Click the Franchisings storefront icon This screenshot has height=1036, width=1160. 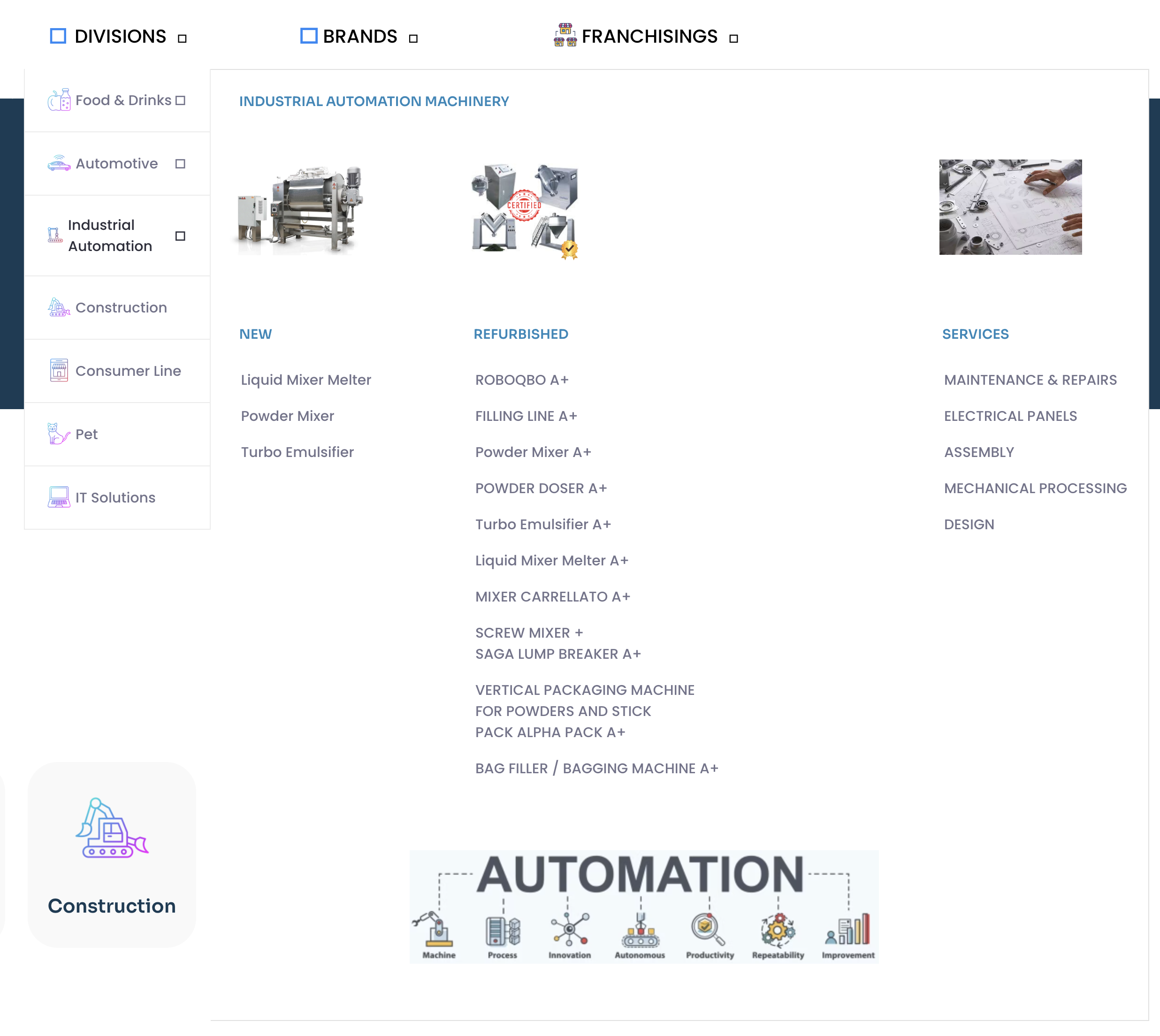tap(565, 35)
